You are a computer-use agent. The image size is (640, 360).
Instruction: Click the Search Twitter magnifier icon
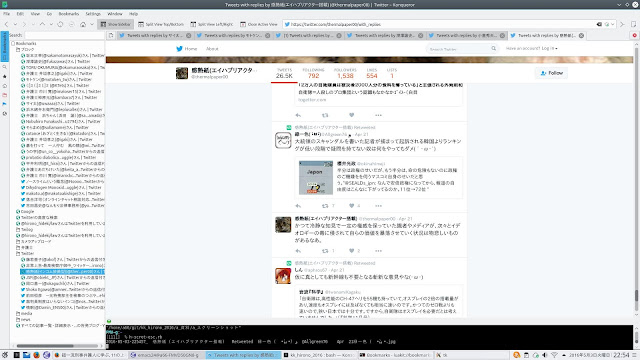(493, 49)
